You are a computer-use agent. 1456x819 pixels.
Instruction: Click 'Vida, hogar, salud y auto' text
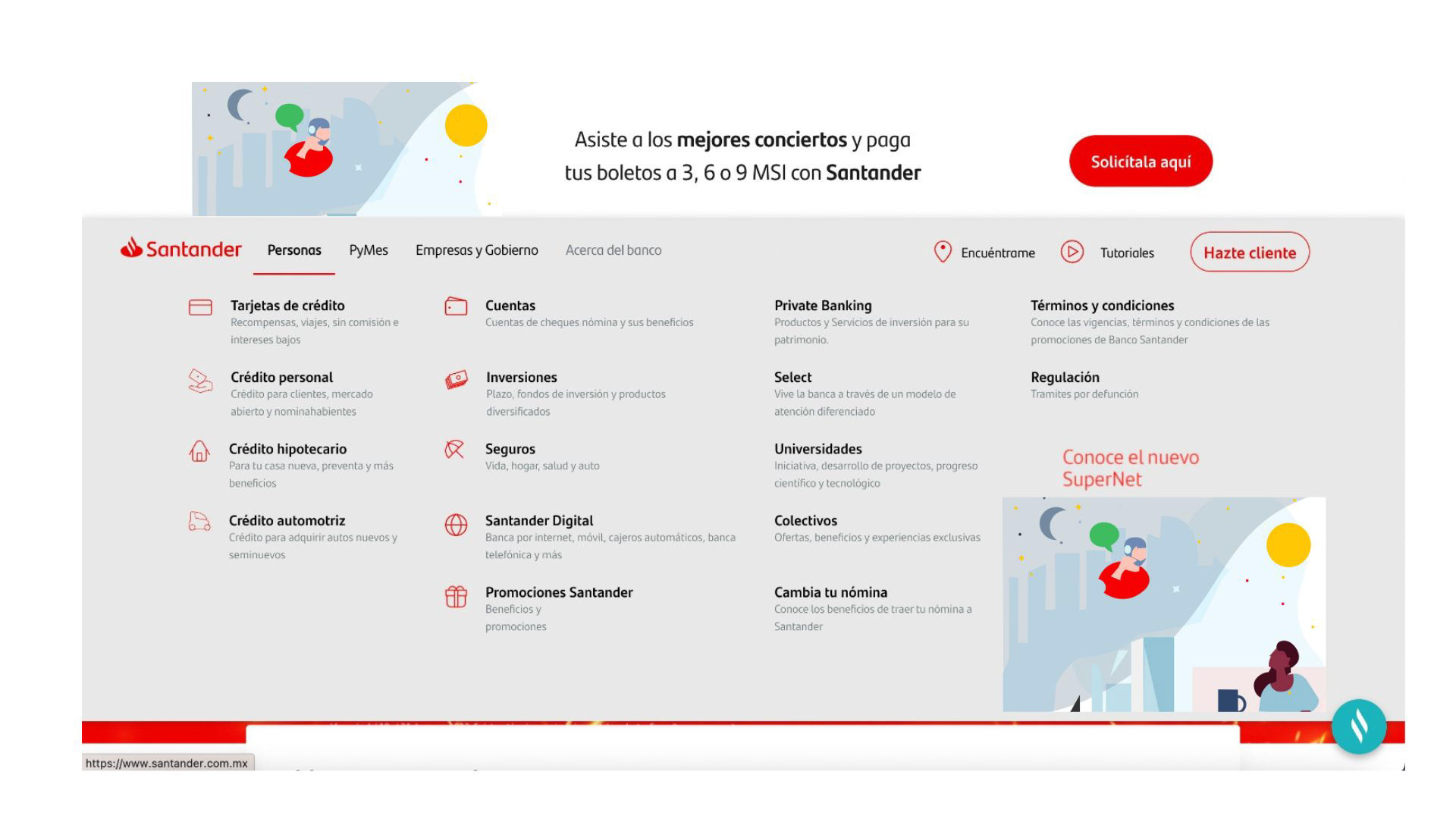click(x=542, y=466)
